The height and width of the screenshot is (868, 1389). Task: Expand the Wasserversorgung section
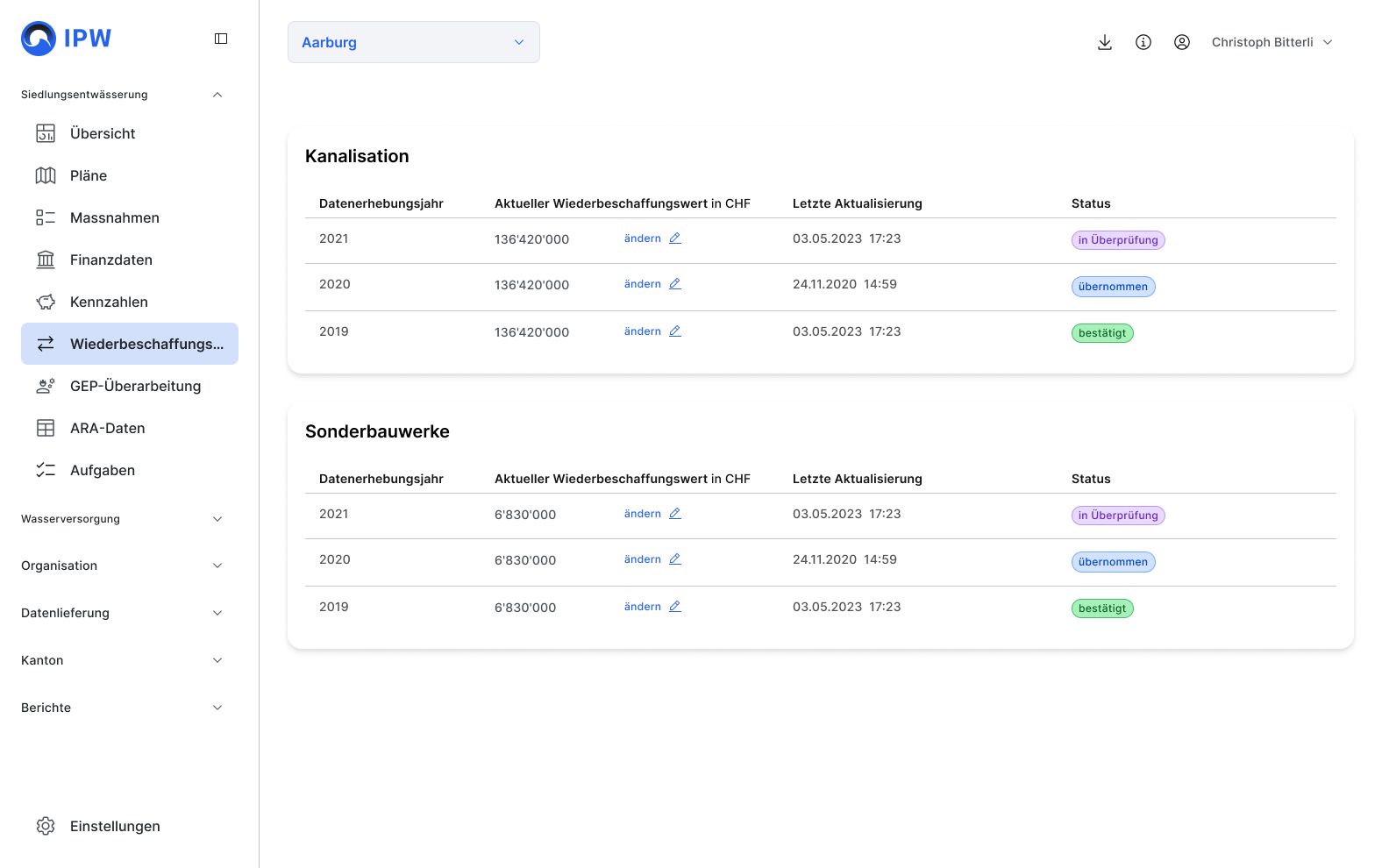point(217,519)
